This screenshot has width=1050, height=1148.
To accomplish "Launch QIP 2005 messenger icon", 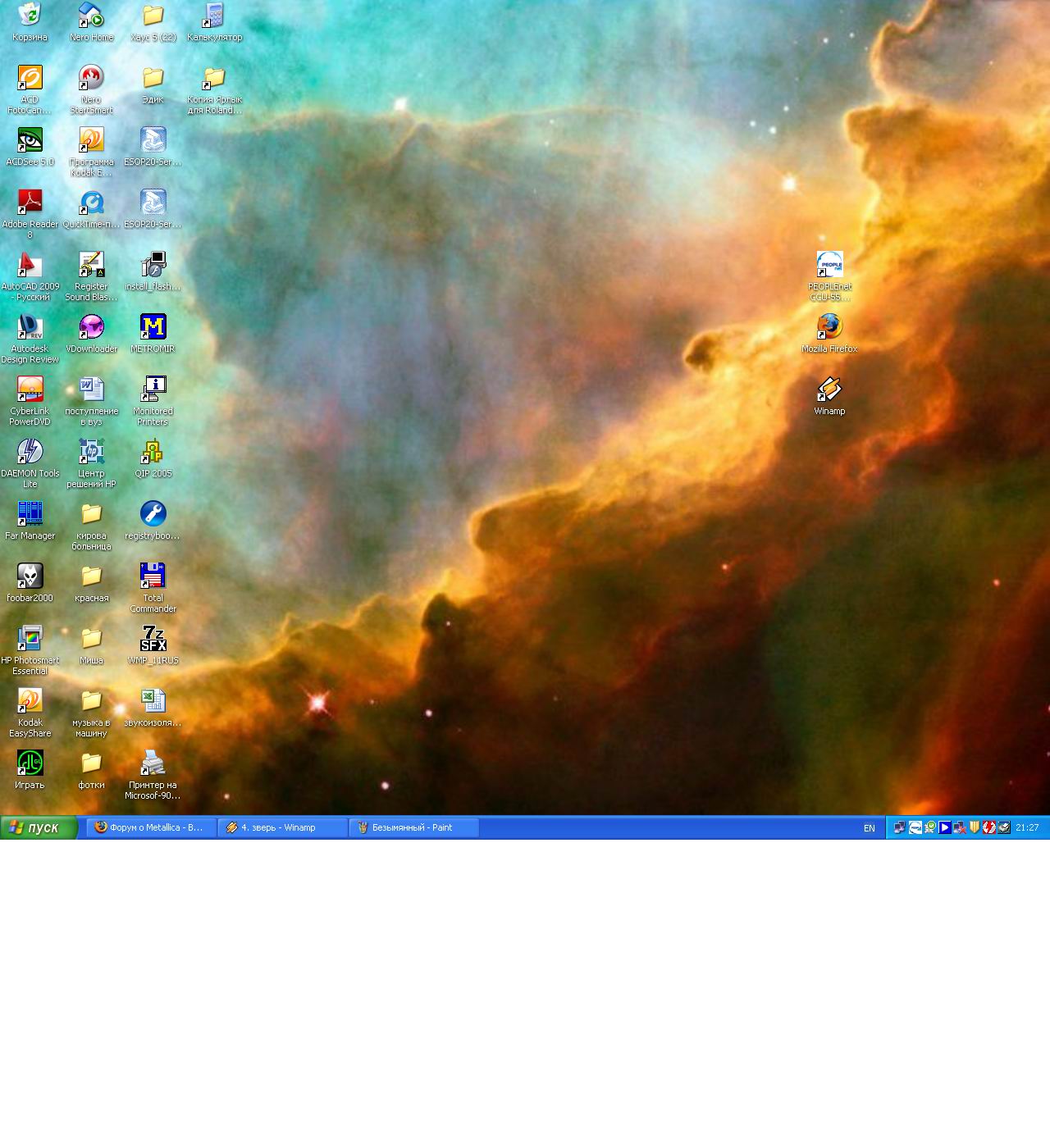I will (x=153, y=452).
